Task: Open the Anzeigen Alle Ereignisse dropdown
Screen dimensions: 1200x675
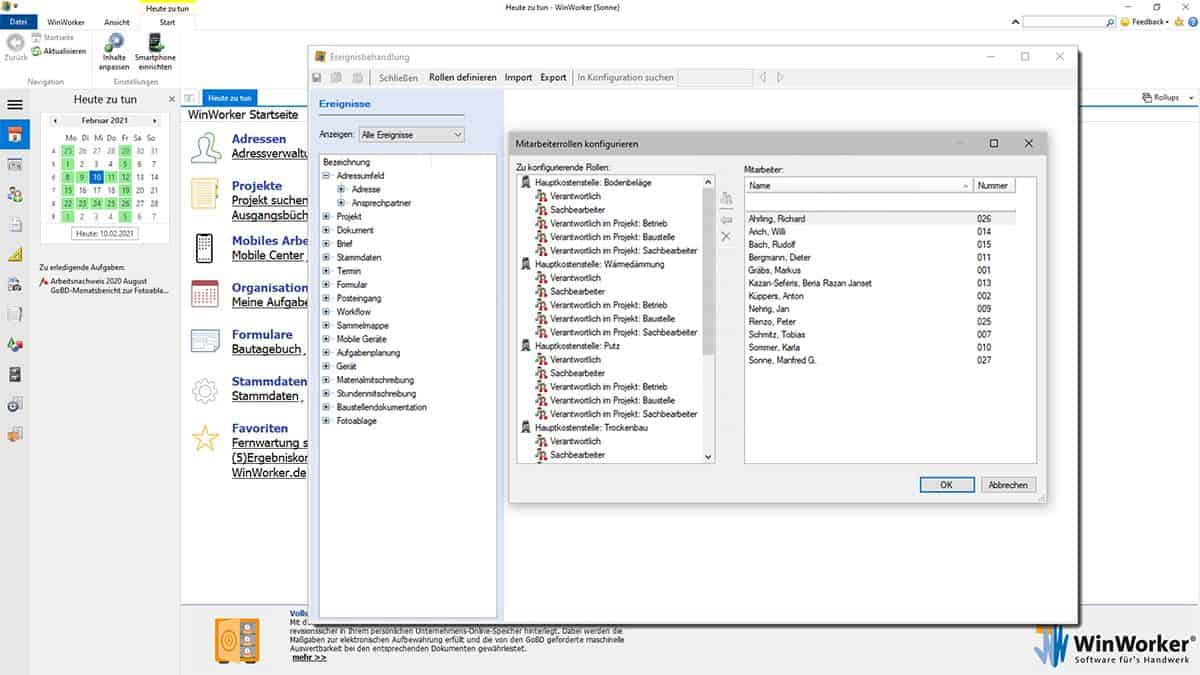Action: click(411, 134)
